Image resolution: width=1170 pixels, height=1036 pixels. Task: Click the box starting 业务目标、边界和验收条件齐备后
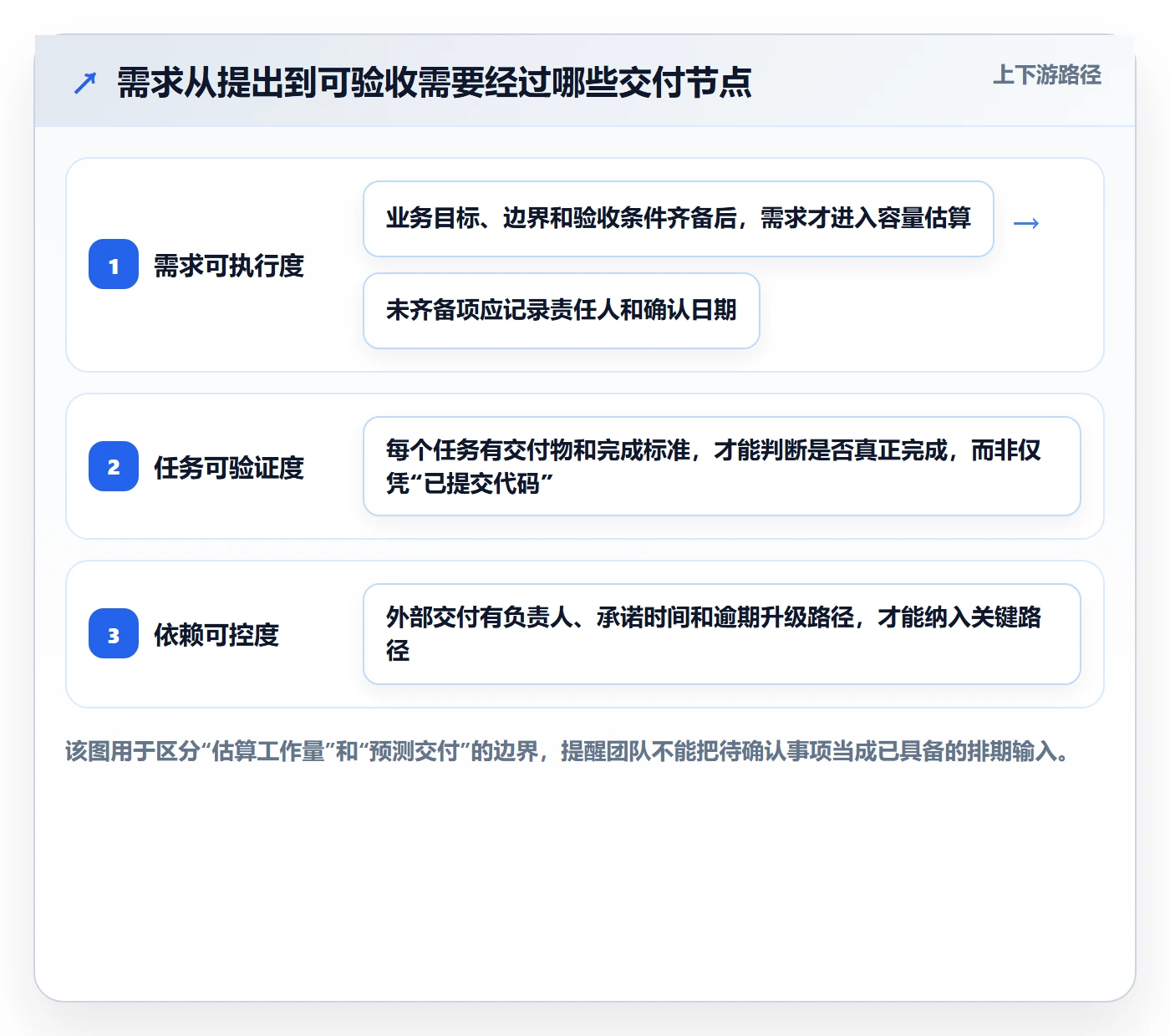(x=679, y=219)
